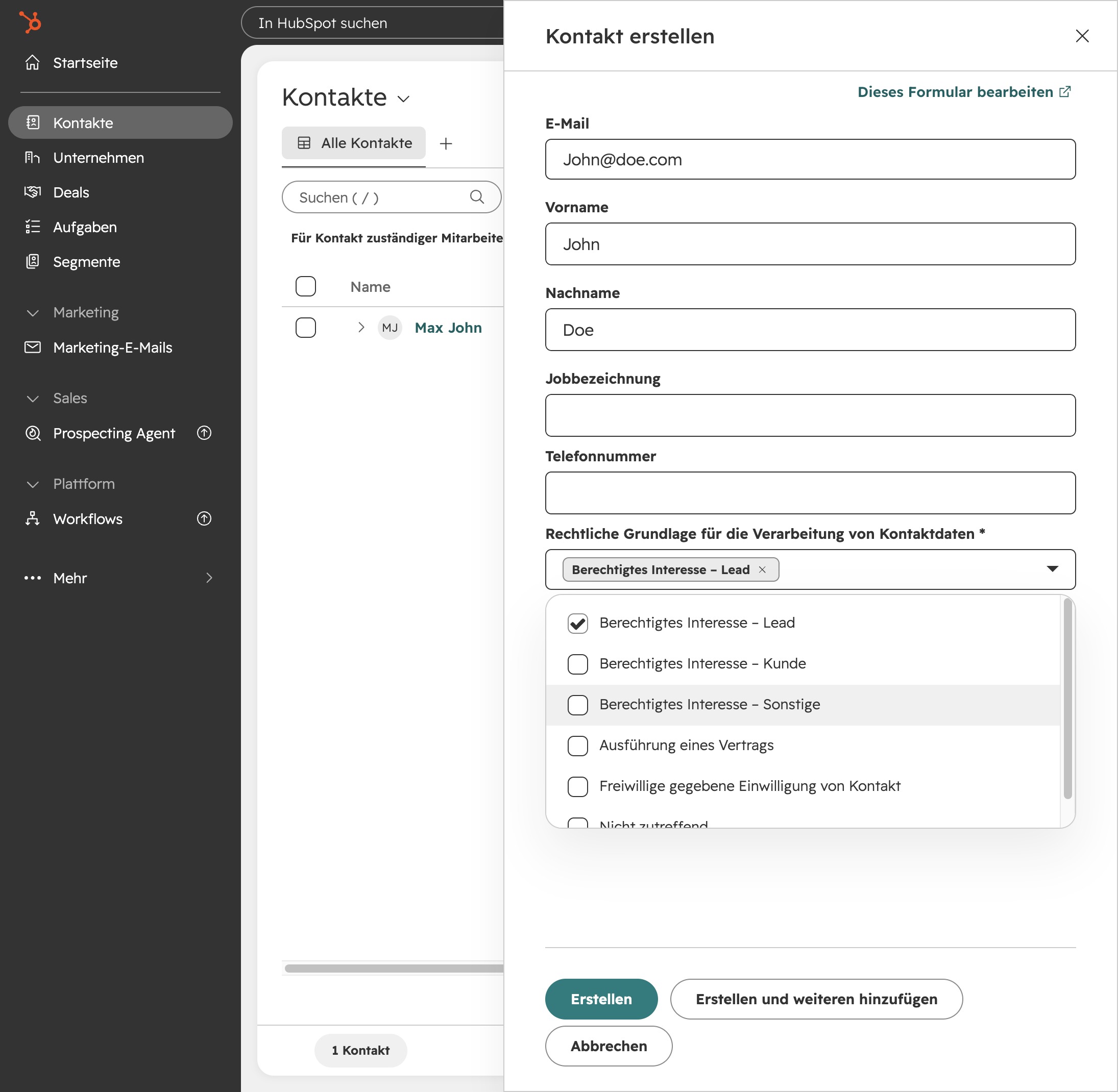The image size is (1118, 1092).
Task: Select the Alle Kontakte tab
Action: [354, 143]
